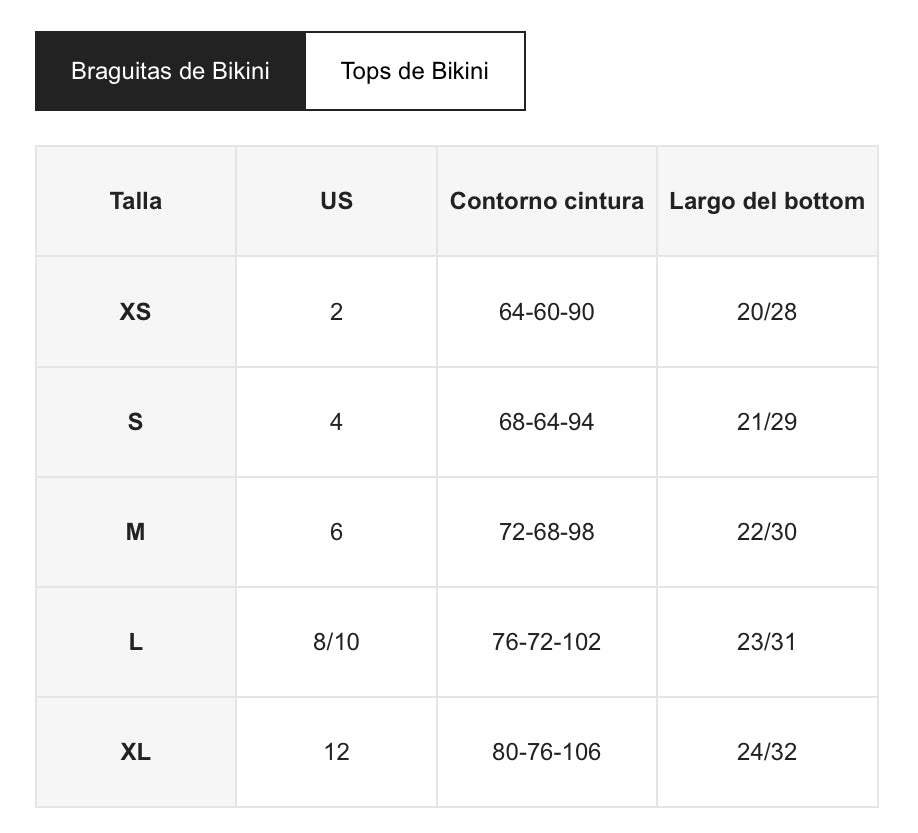
Task: Select the XL size row label
Action: [136, 752]
